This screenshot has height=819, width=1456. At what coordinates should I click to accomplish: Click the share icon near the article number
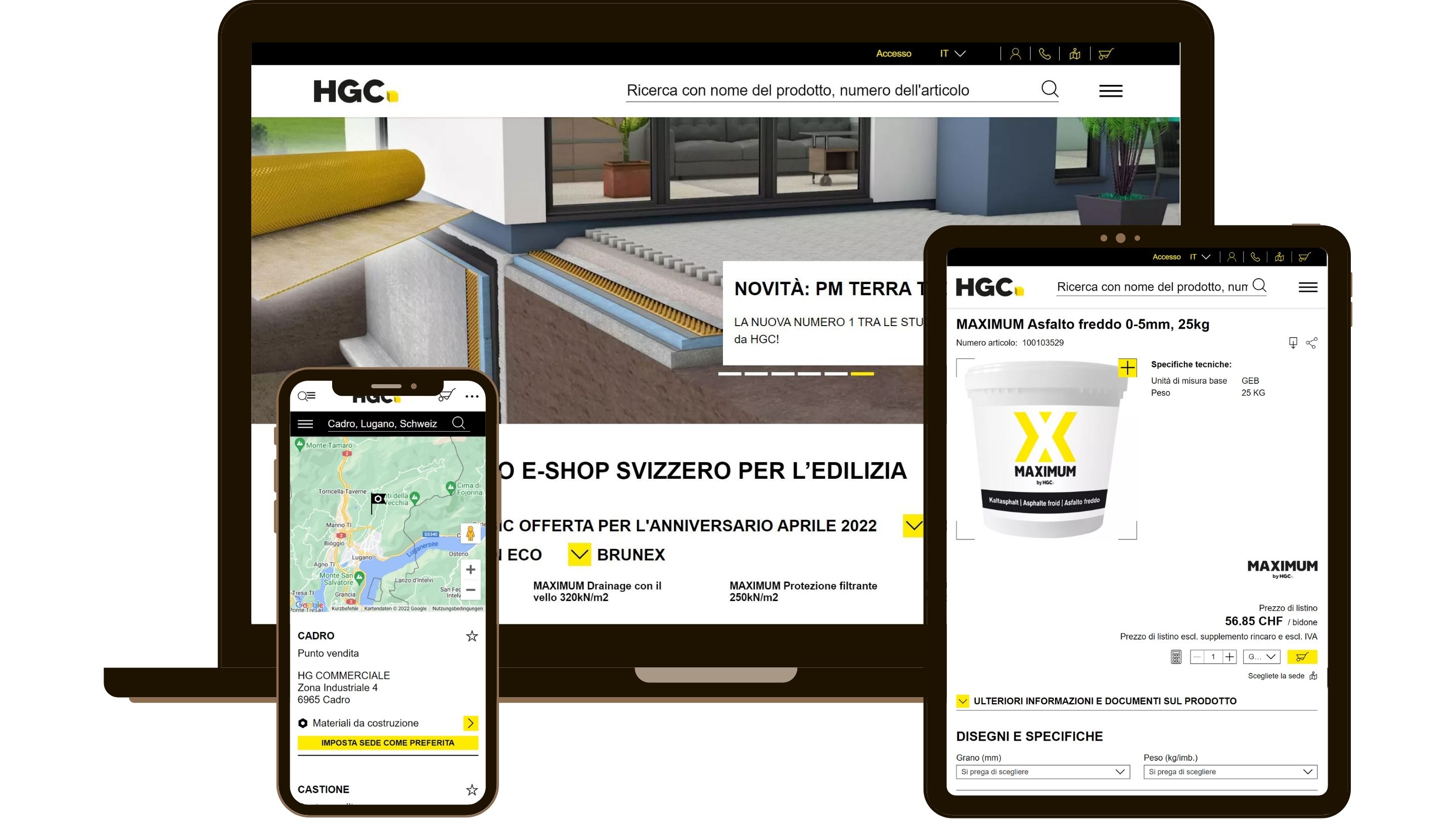point(1312,343)
